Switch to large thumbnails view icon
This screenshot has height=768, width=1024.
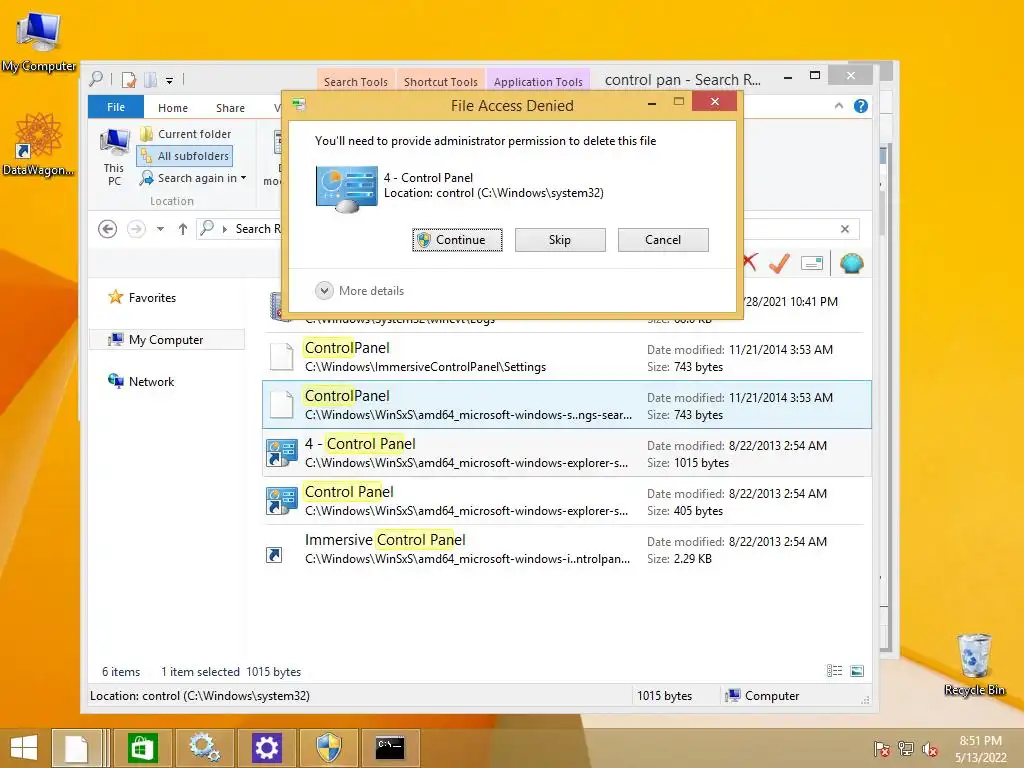click(857, 671)
